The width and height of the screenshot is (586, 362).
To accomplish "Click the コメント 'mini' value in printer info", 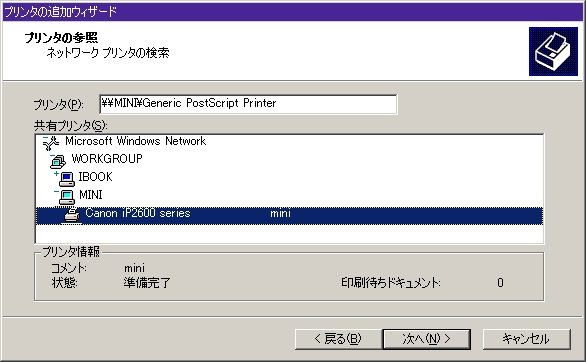I will [x=135, y=268].
